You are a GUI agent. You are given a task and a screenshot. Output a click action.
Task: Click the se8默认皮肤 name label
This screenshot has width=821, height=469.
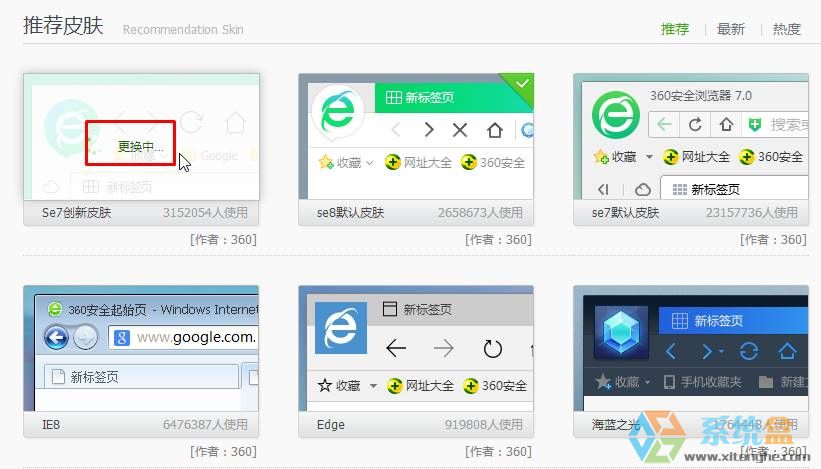(350, 213)
